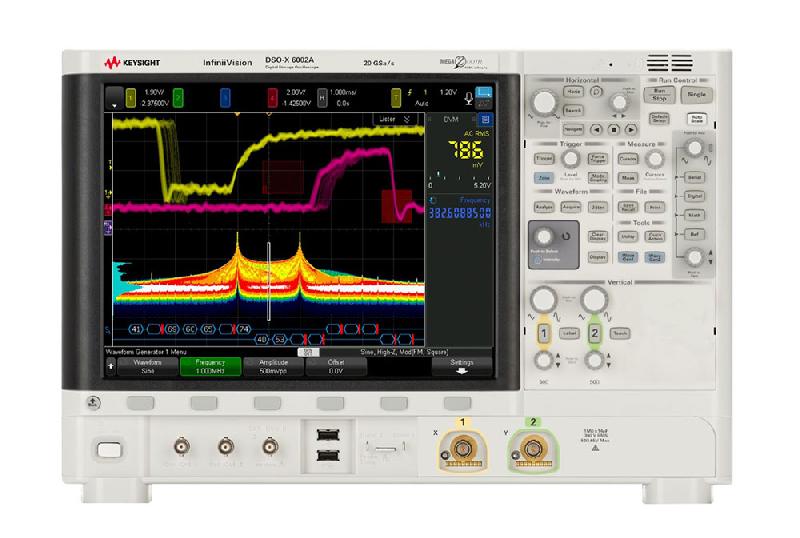800x538 pixels.
Task: Toggle the channel 1 button
Action: (x=544, y=332)
